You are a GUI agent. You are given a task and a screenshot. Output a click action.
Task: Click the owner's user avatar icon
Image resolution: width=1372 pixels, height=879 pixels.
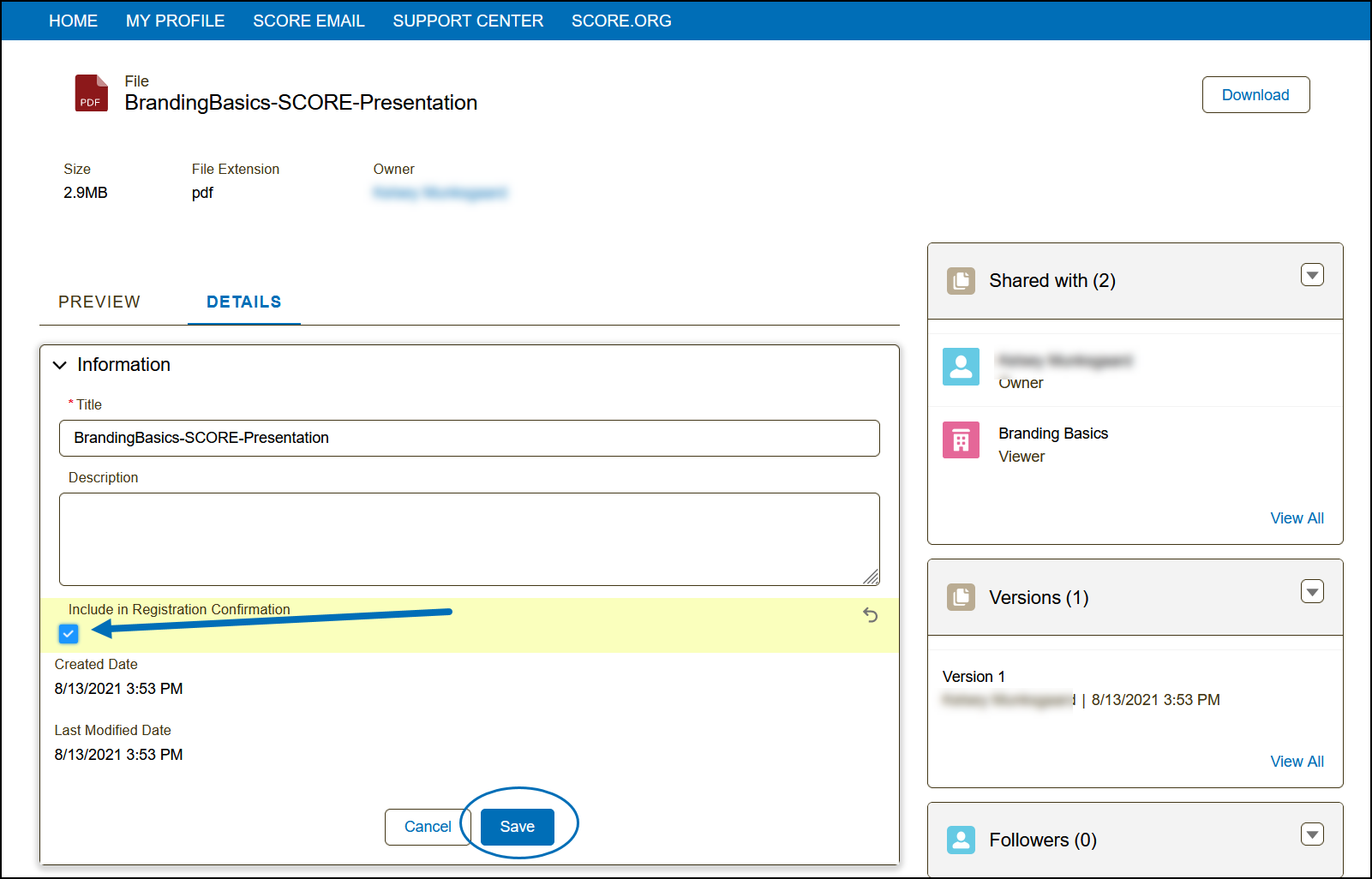click(961, 367)
